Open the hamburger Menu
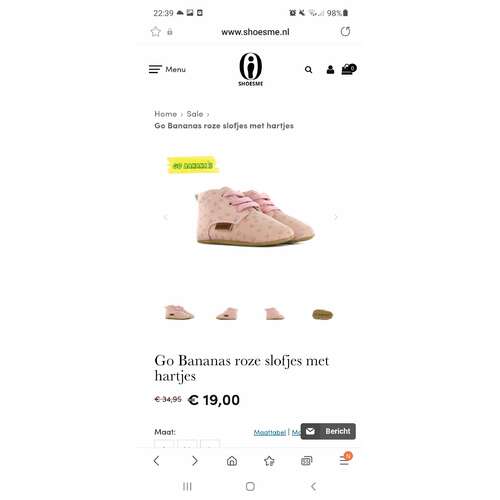This screenshot has height=500, width=500. pyautogui.click(x=167, y=69)
